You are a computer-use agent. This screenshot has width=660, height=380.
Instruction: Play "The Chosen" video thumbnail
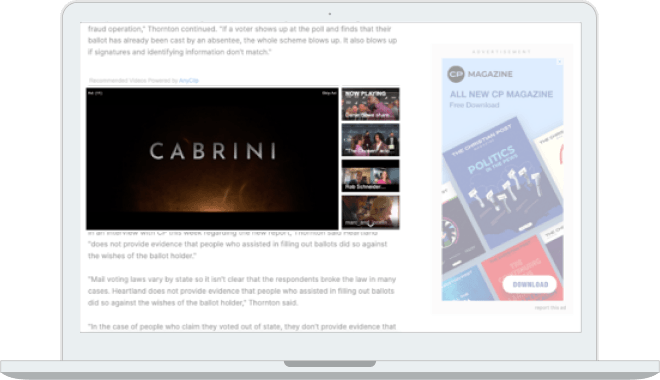pyautogui.click(x=370, y=140)
